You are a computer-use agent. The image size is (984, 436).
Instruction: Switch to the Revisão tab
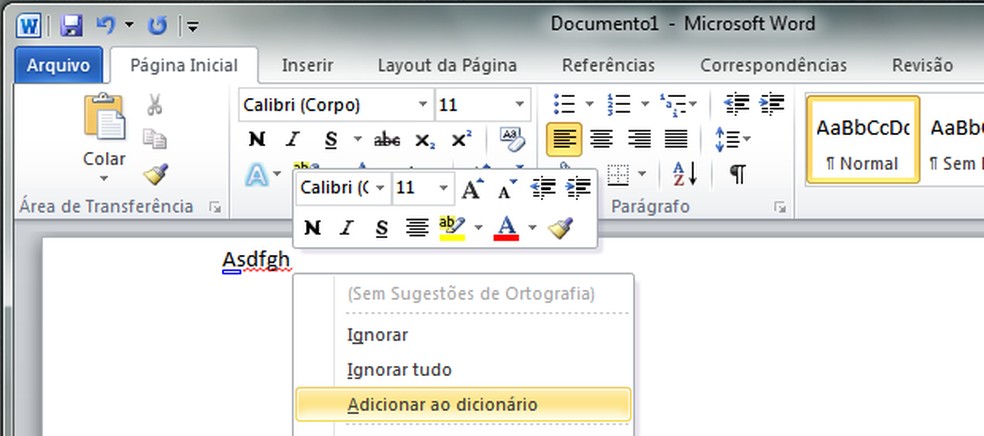[x=922, y=65]
